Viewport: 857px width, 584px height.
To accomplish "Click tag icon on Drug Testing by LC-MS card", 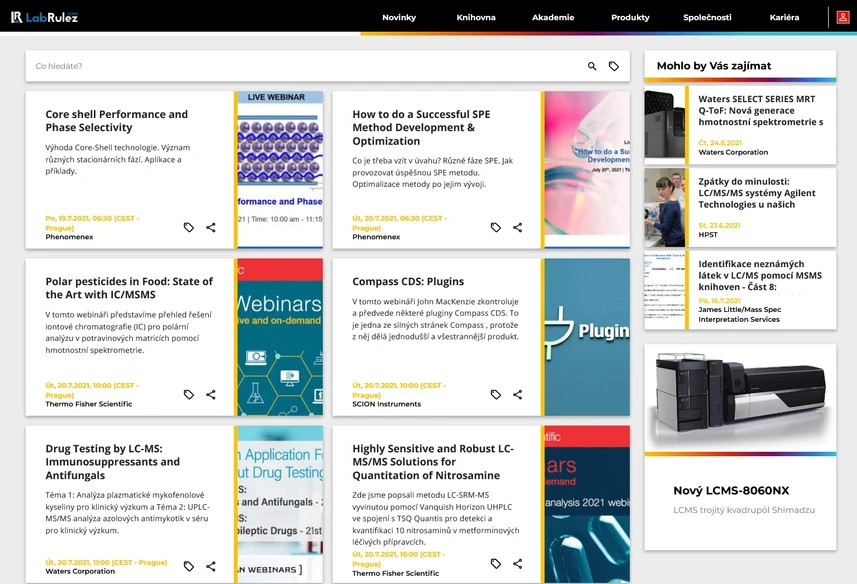I will [189, 567].
